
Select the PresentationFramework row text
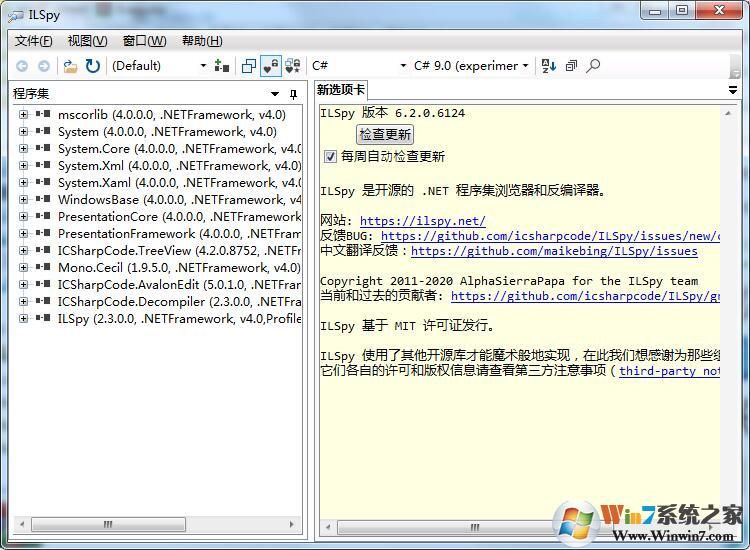pyautogui.click(x=179, y=234)
